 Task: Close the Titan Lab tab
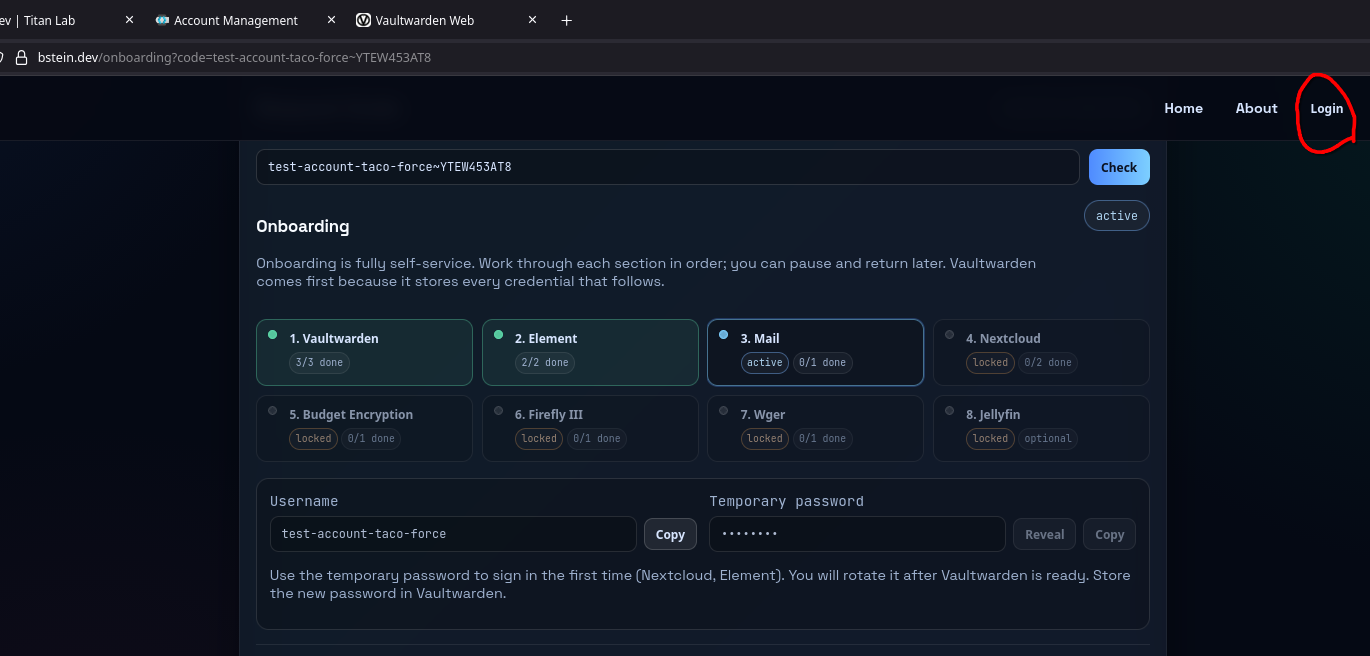[x=130, y=20]
